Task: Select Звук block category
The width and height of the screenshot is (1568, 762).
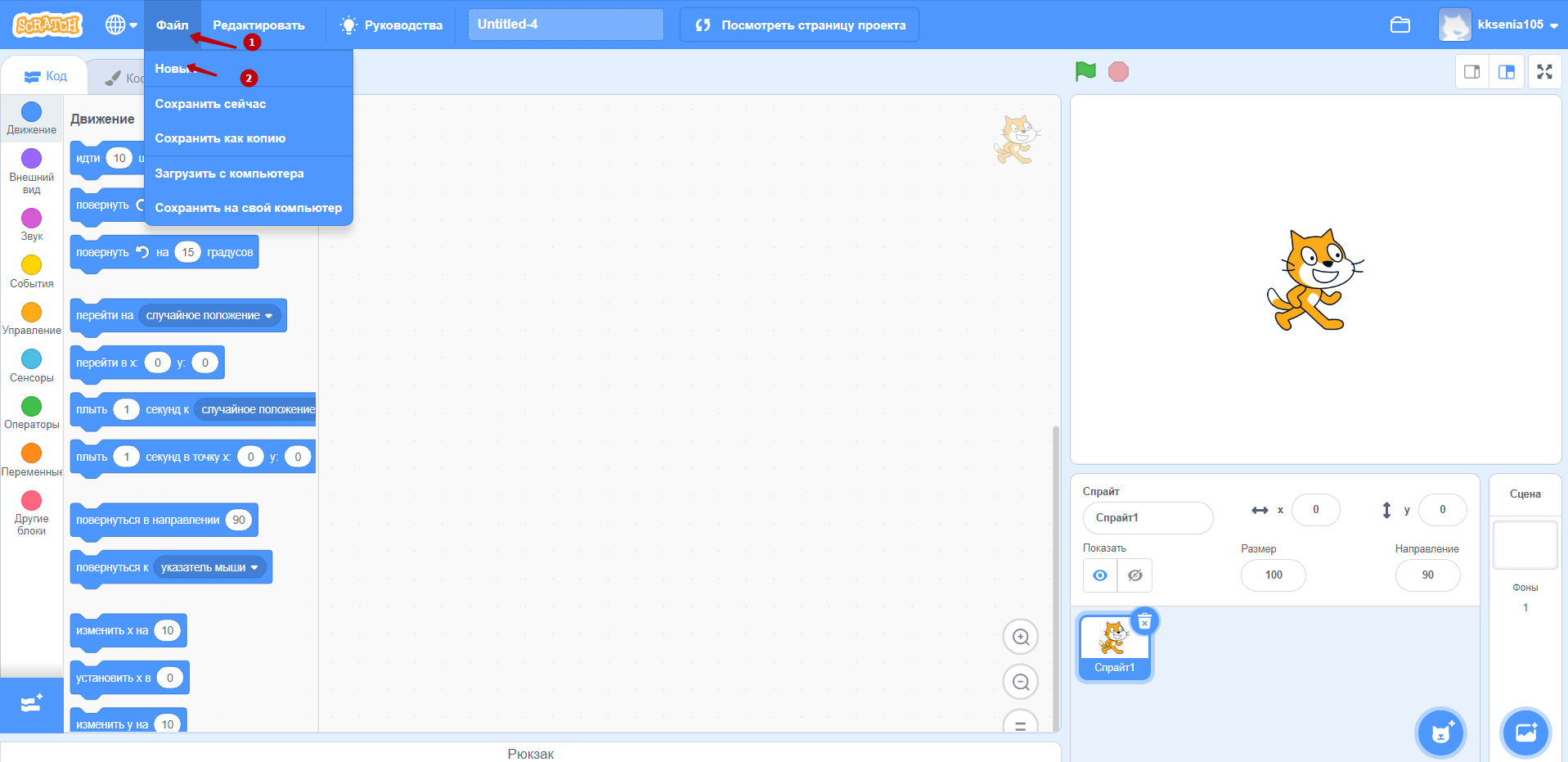Action: (31, 225)
